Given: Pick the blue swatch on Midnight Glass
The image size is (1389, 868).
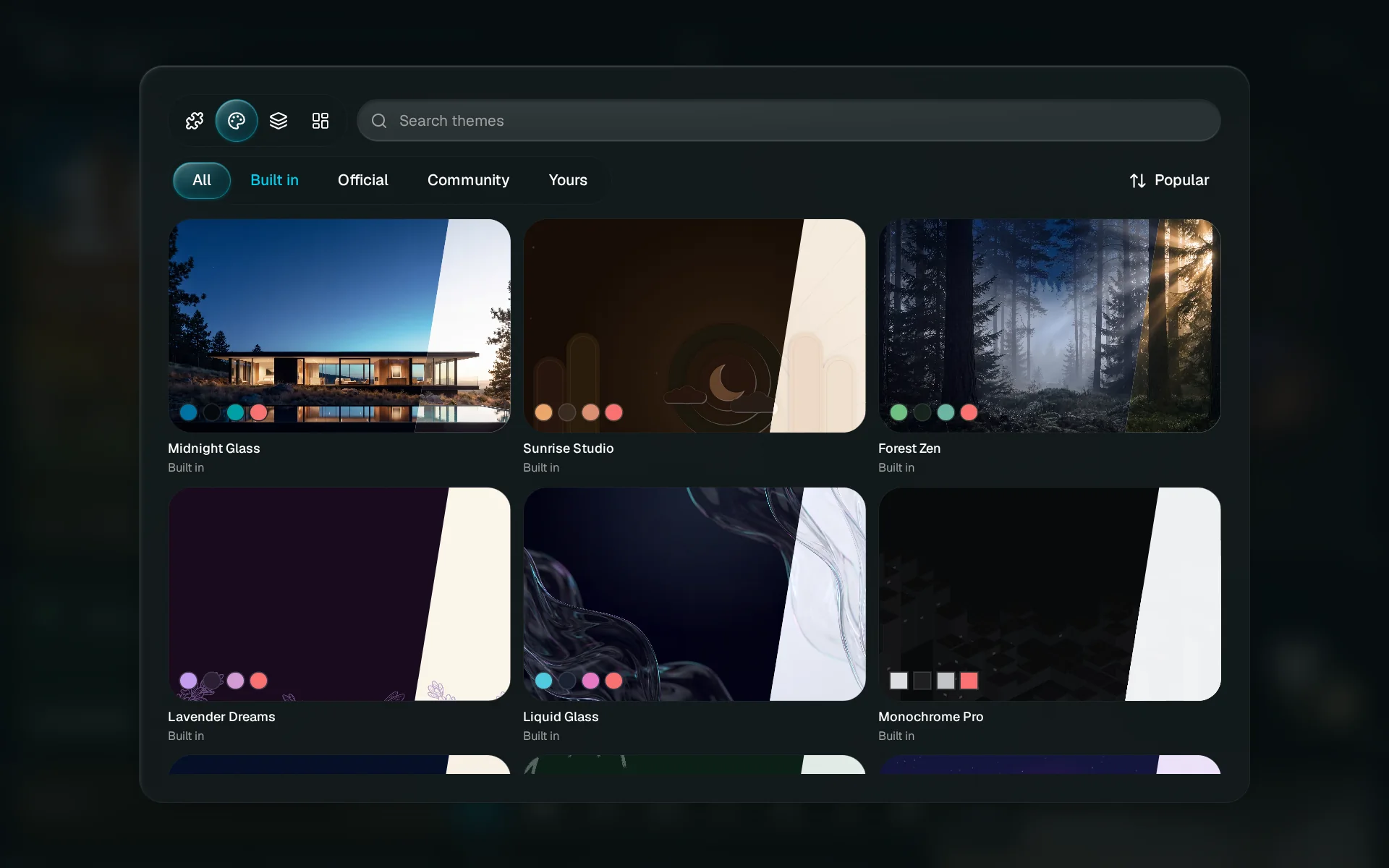Looking at the screenshot, I should click(x=188, y=412).
